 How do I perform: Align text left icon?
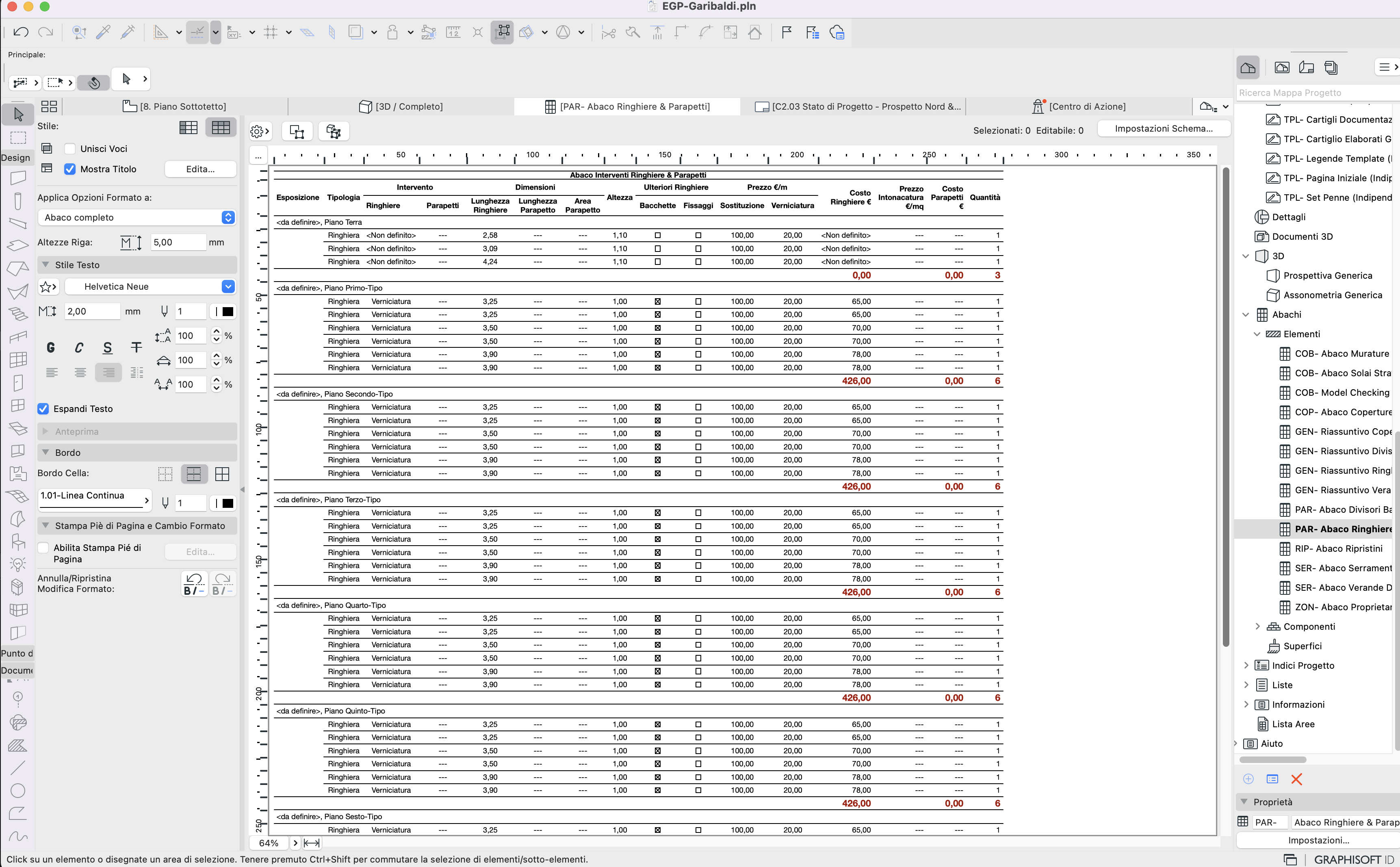[x=52, y=373]
